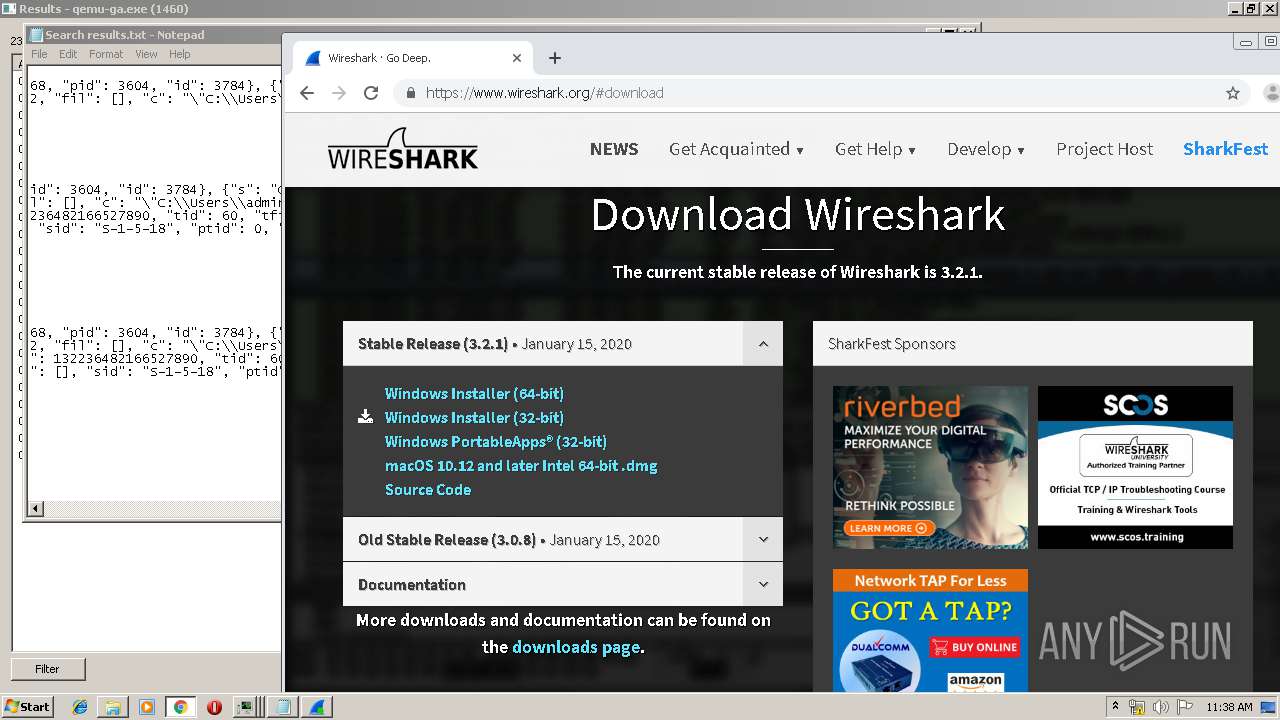Open Notepad Help menu
Screen dimensions: 1280x720
coord(179,54)
